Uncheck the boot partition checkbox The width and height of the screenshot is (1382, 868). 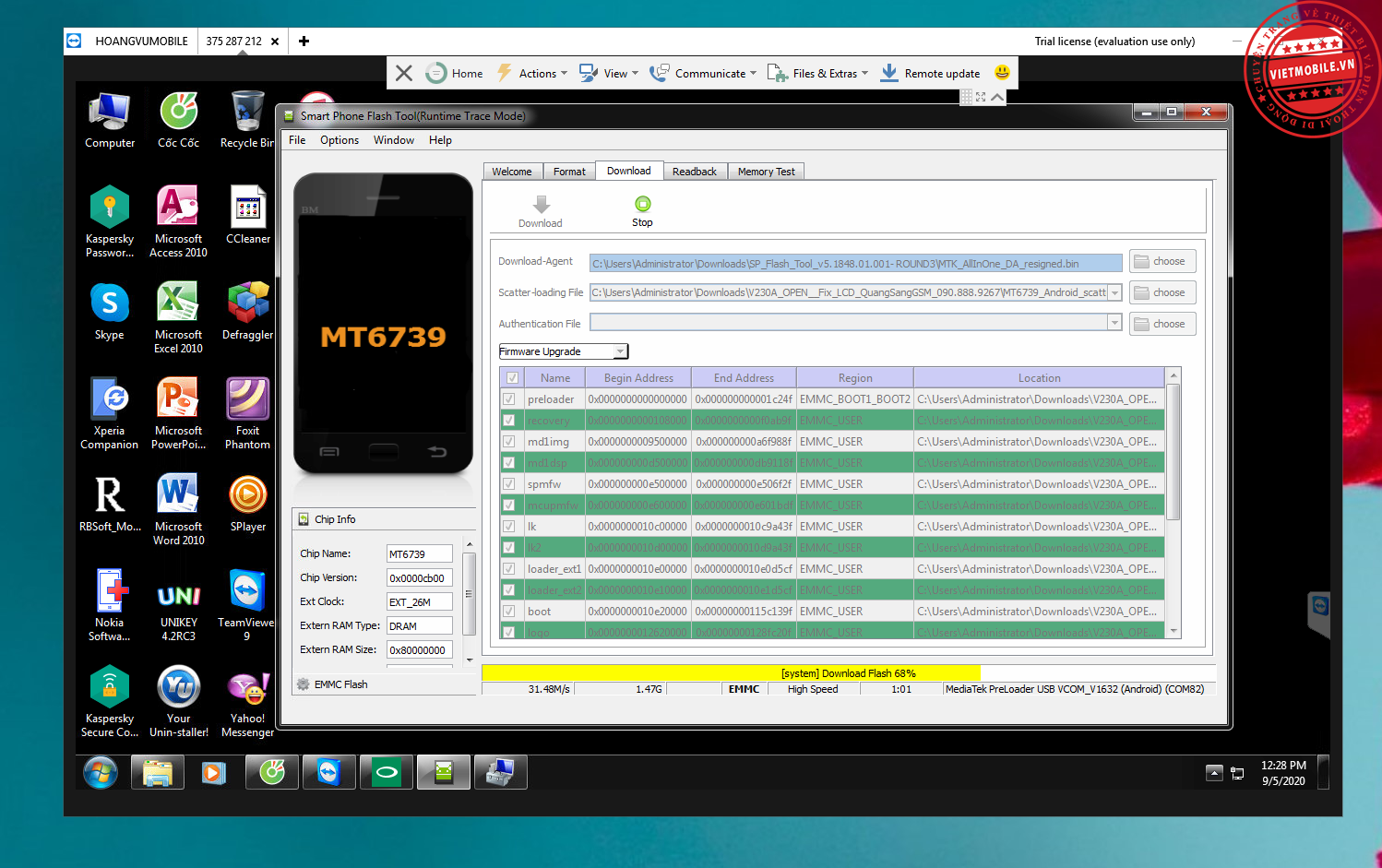[x=508, y=612]
